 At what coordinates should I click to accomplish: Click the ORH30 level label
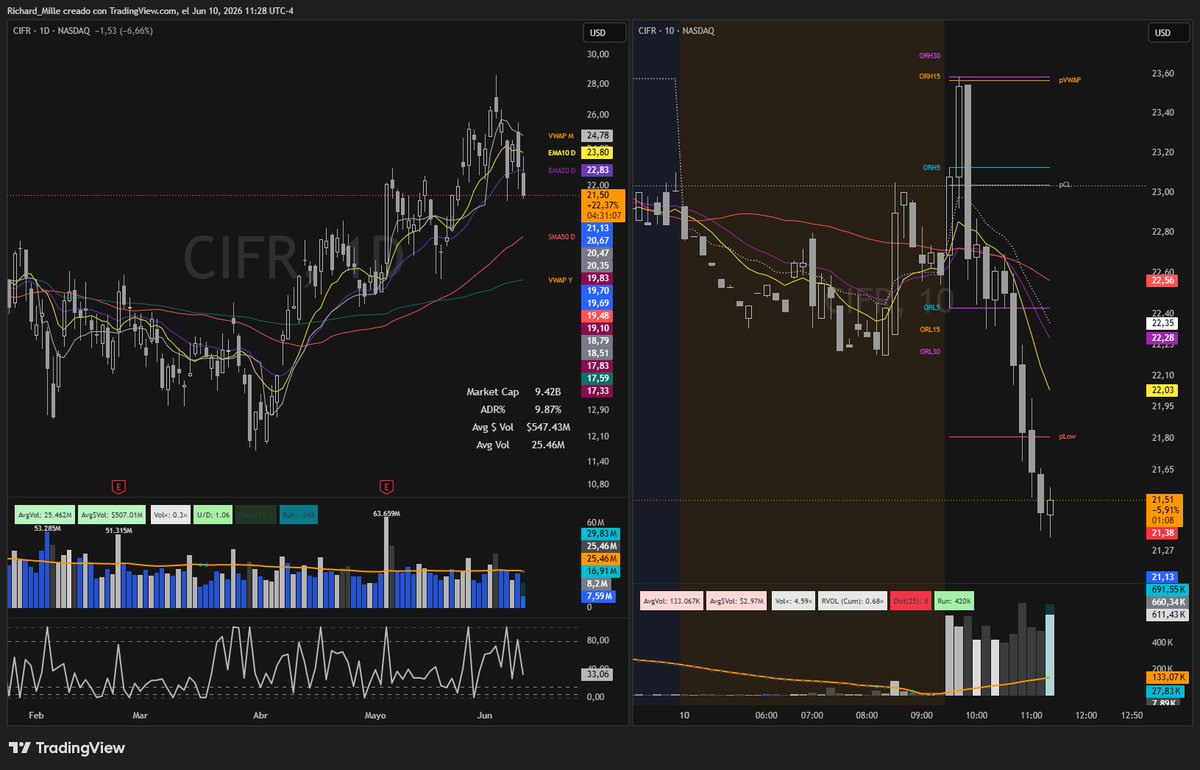click(x=930, y=56)
